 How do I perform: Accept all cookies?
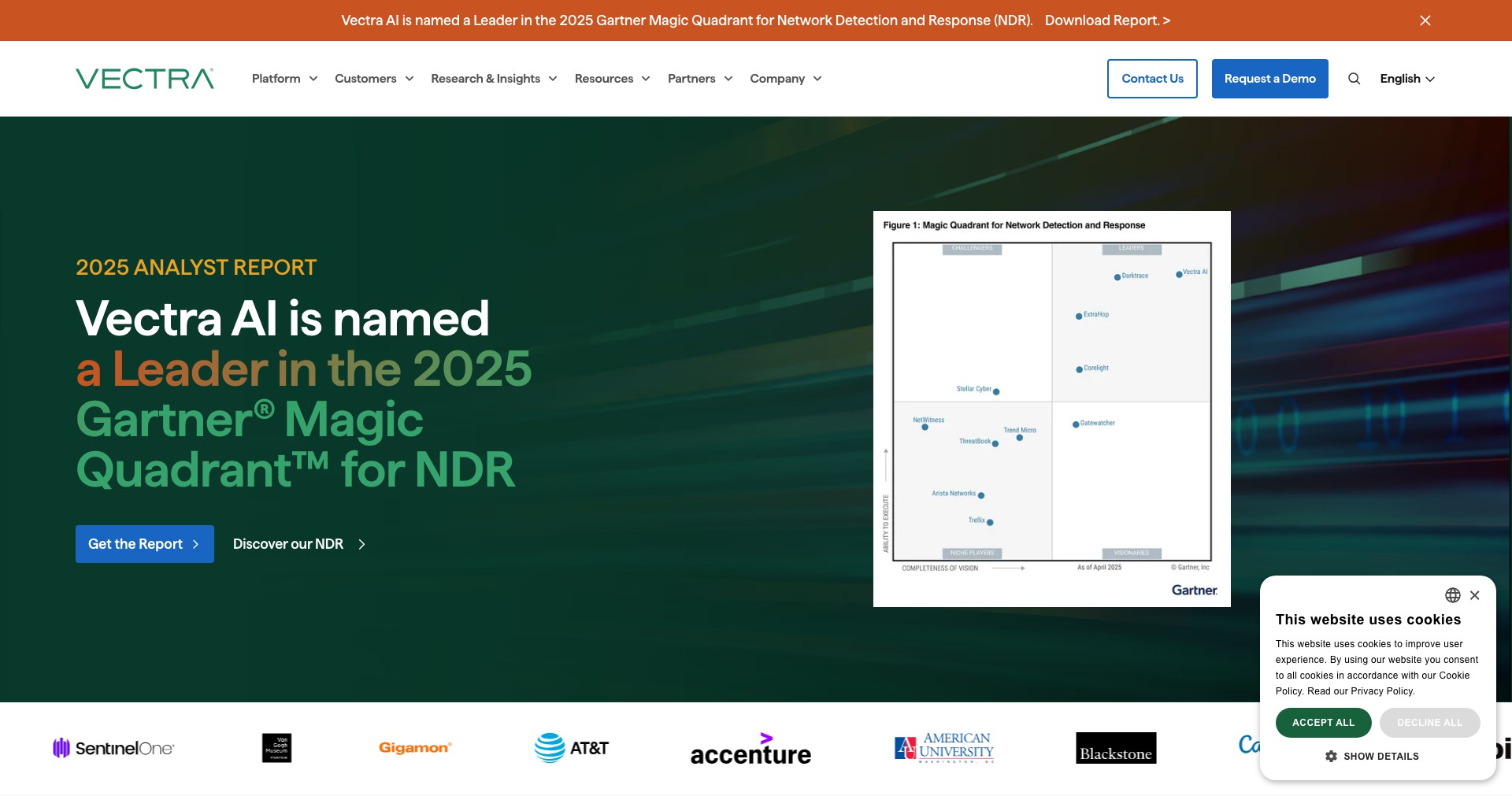click(1323, 723)
